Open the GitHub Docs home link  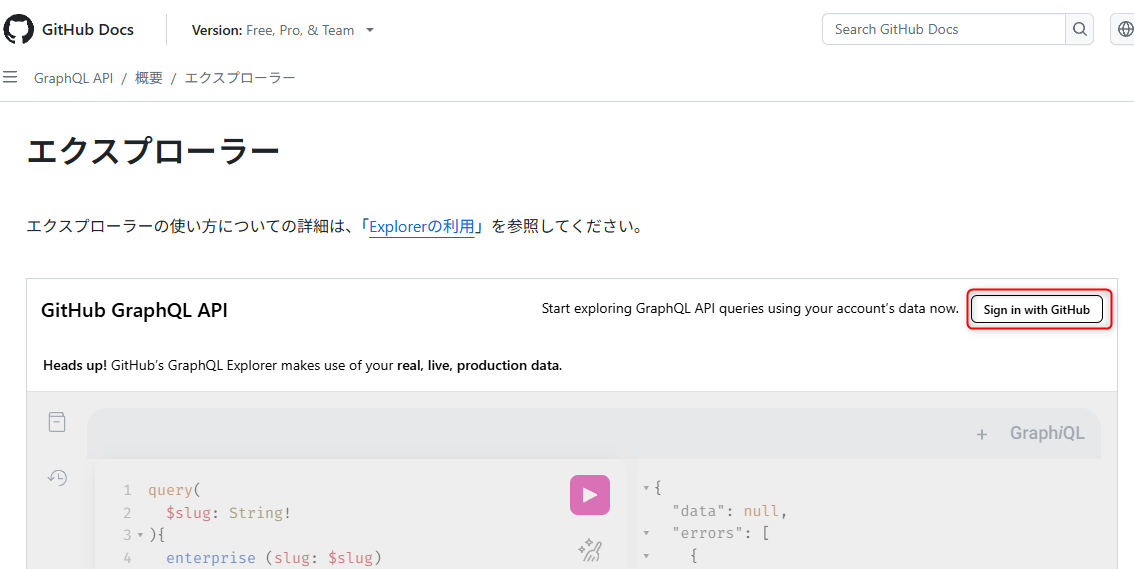(x=88, y=30)
